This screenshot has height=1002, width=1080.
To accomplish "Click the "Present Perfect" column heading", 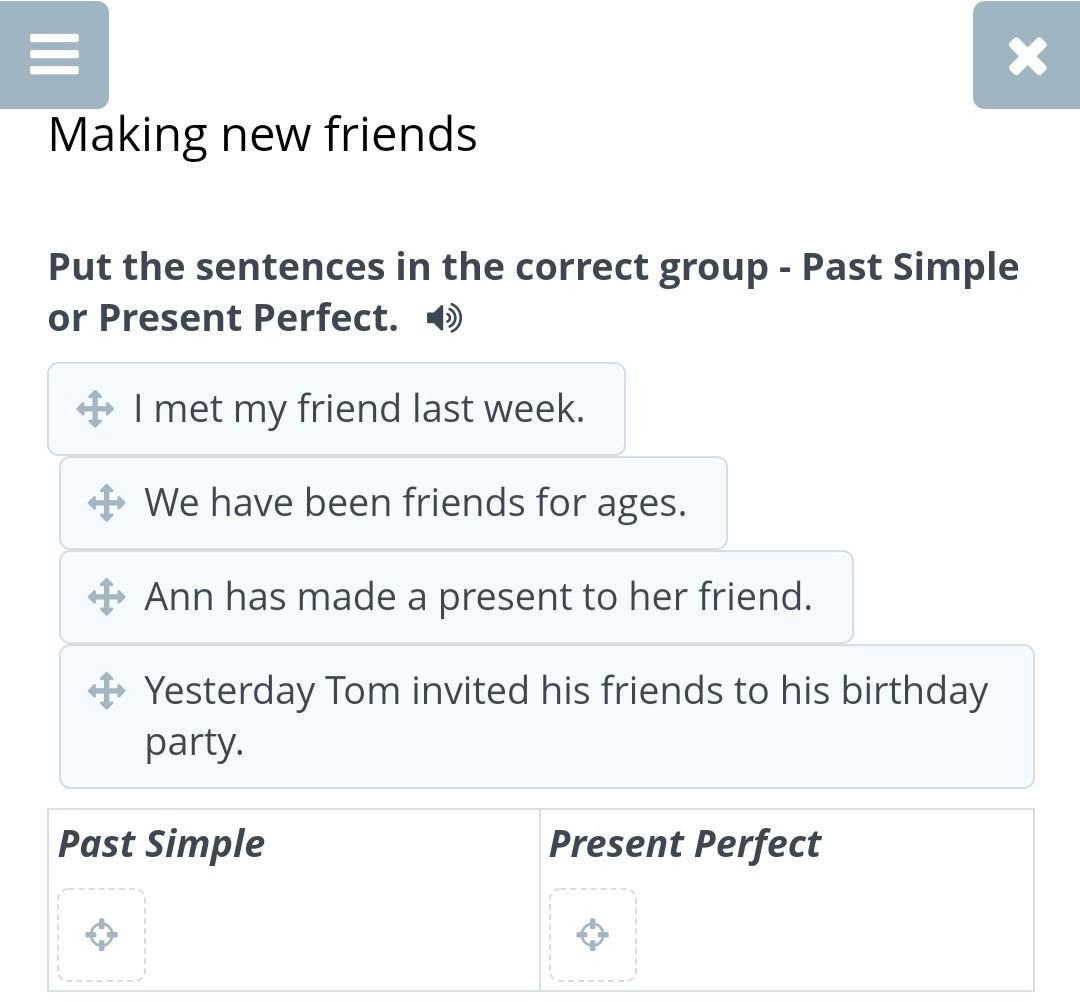I will pos(684,844).
